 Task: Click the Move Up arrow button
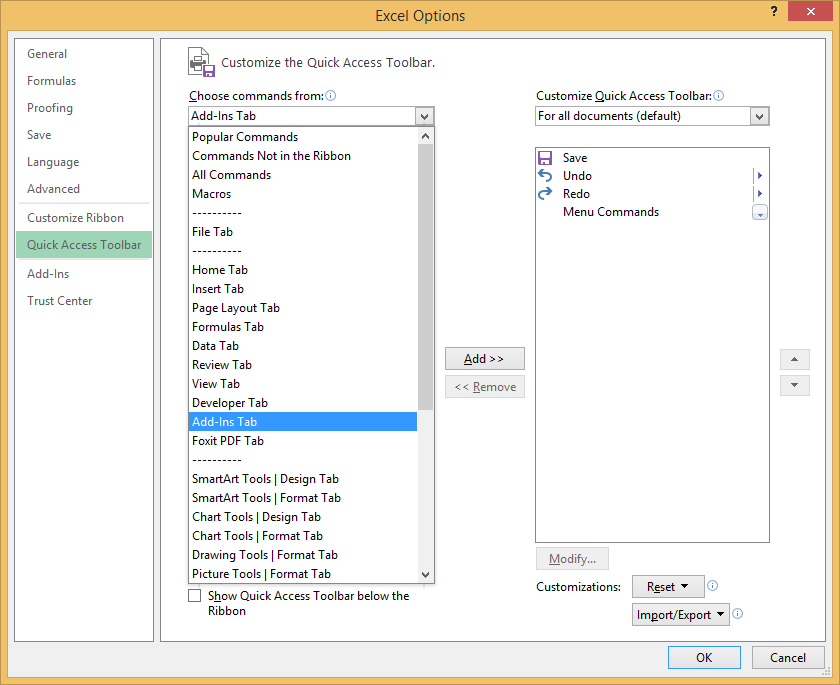[x=794, y=359]
